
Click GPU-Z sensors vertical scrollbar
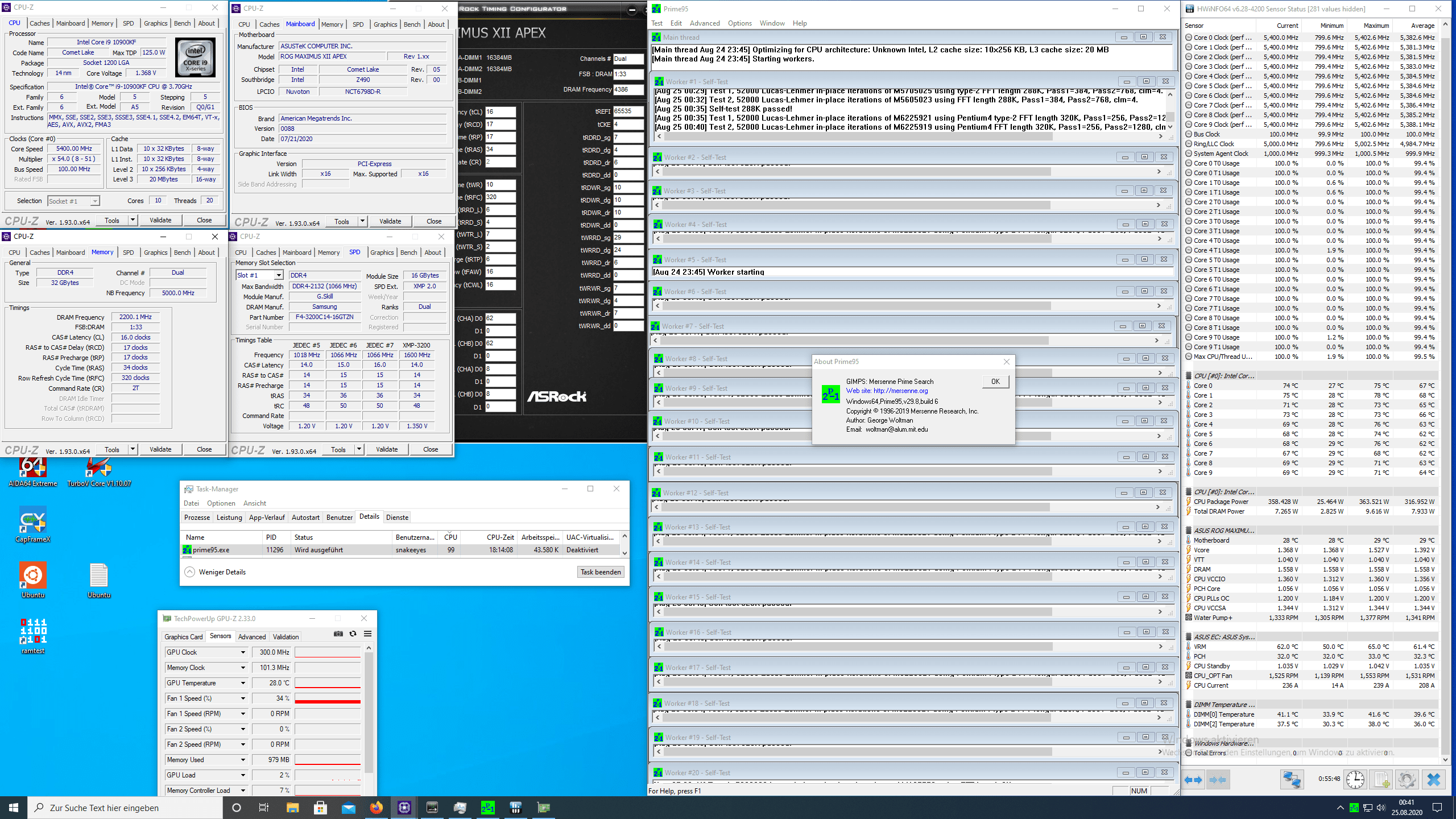pos(369,720)
